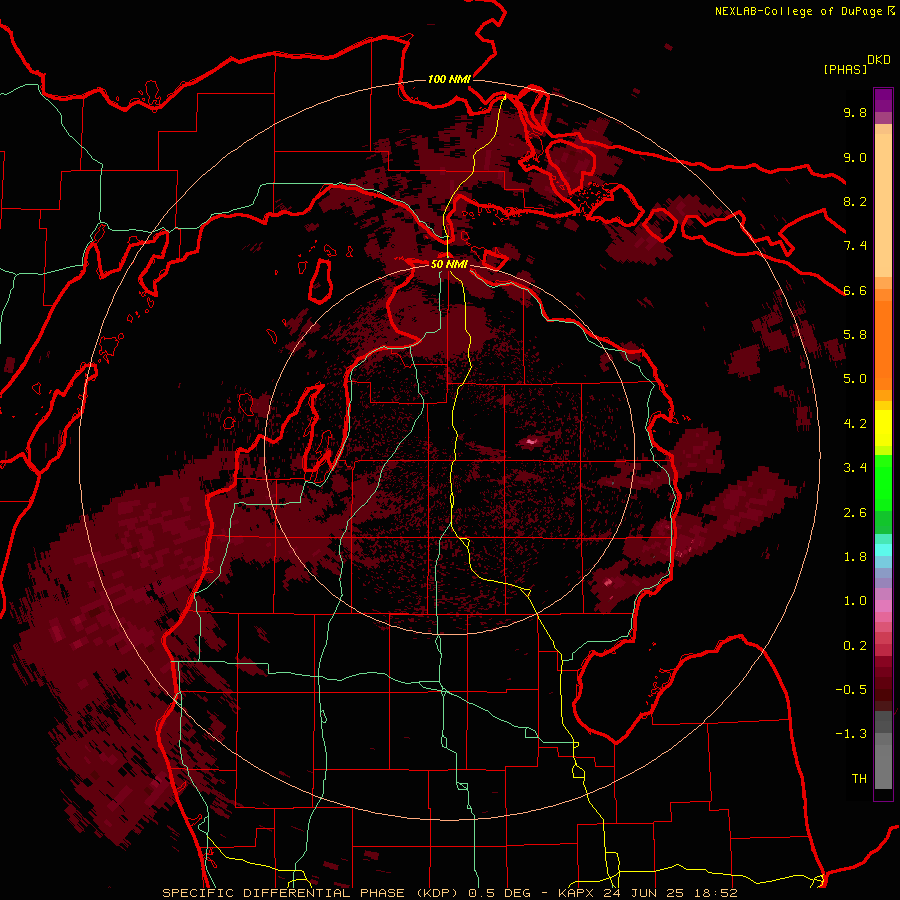
Task: Click the 4.2 scale label
Action: click(855, 424)
